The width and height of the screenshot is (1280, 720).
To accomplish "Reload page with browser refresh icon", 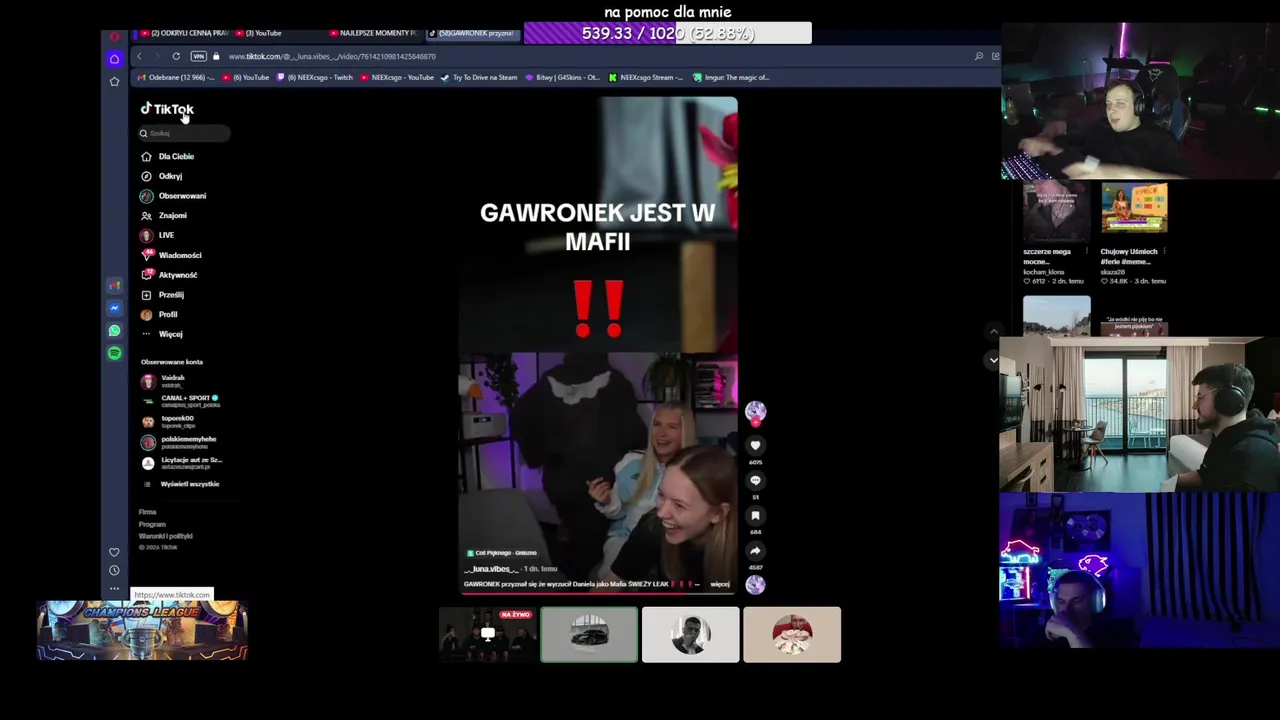I will (x=176, y=56).
